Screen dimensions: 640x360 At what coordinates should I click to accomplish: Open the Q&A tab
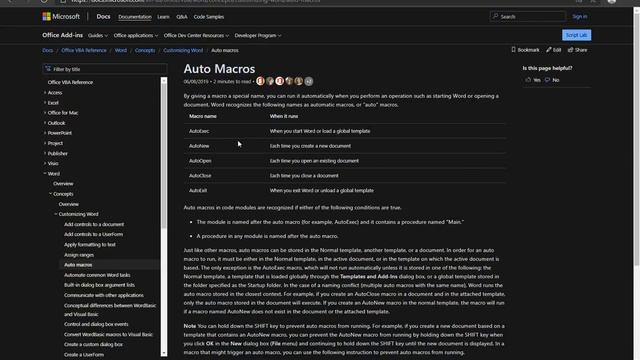coord(182,17)
